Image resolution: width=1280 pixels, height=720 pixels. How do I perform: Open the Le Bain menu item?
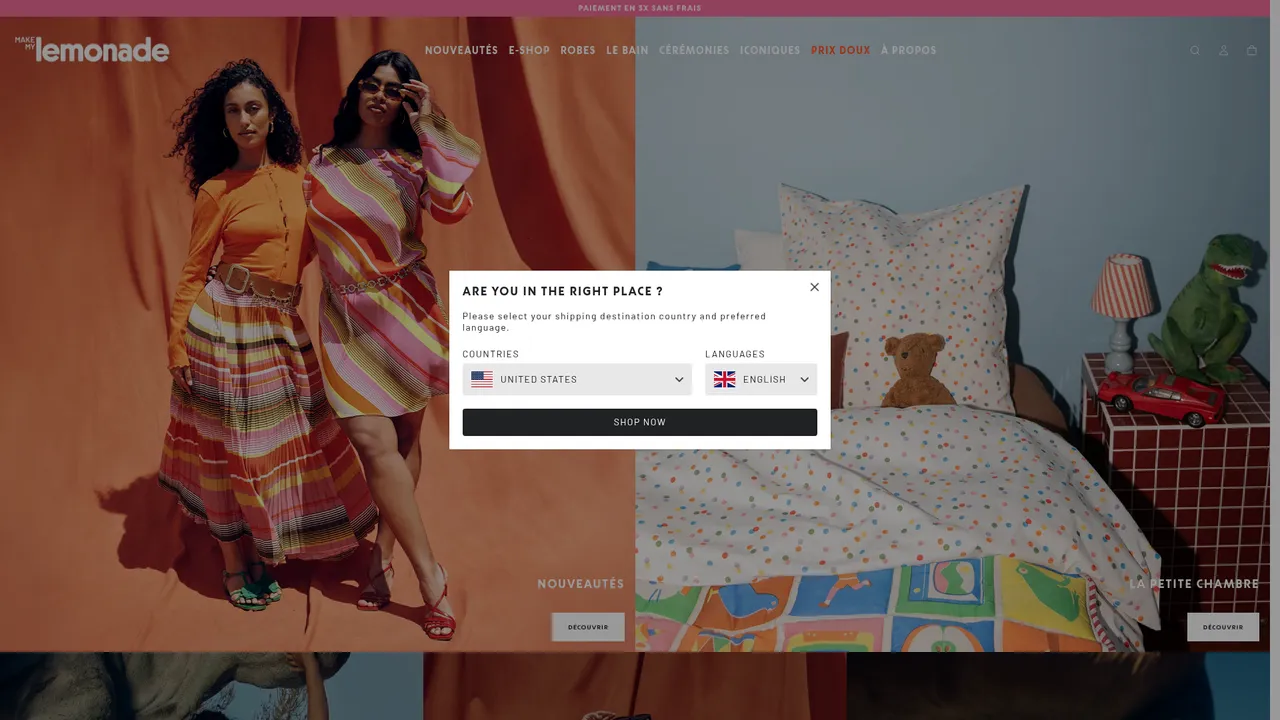pos(627,50)
